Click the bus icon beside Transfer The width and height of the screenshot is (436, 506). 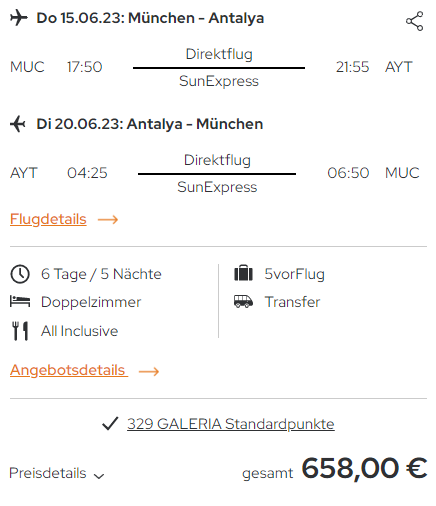coord(243,301)
